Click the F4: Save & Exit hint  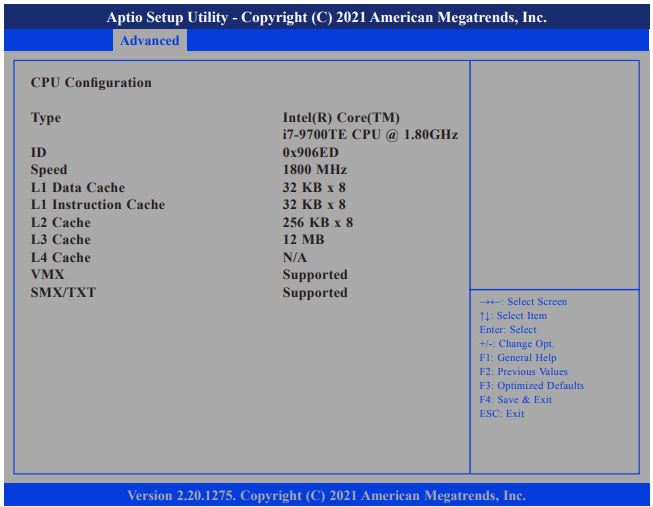click(515, 400)
